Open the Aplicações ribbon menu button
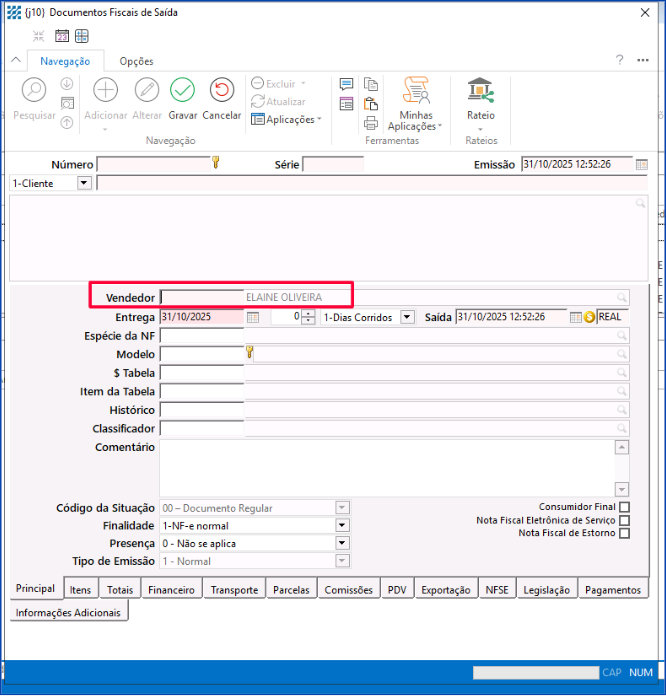Viewport: 666px width, 696px height. pos(286,120)
